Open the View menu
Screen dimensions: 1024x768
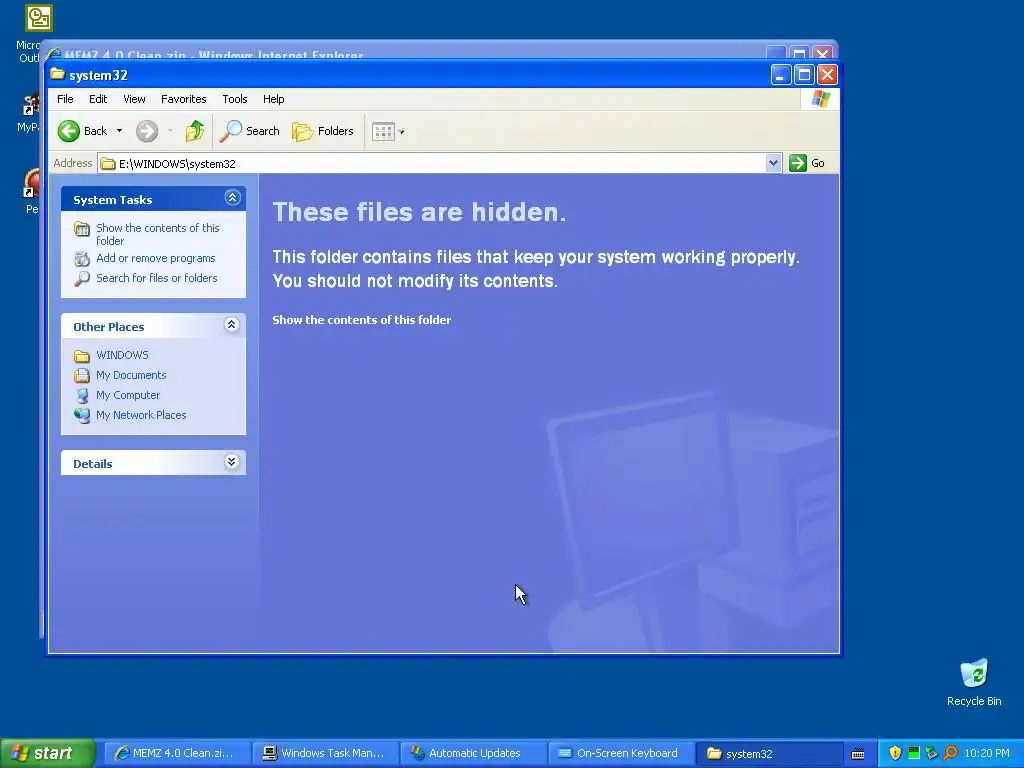(x=134, y=99)
